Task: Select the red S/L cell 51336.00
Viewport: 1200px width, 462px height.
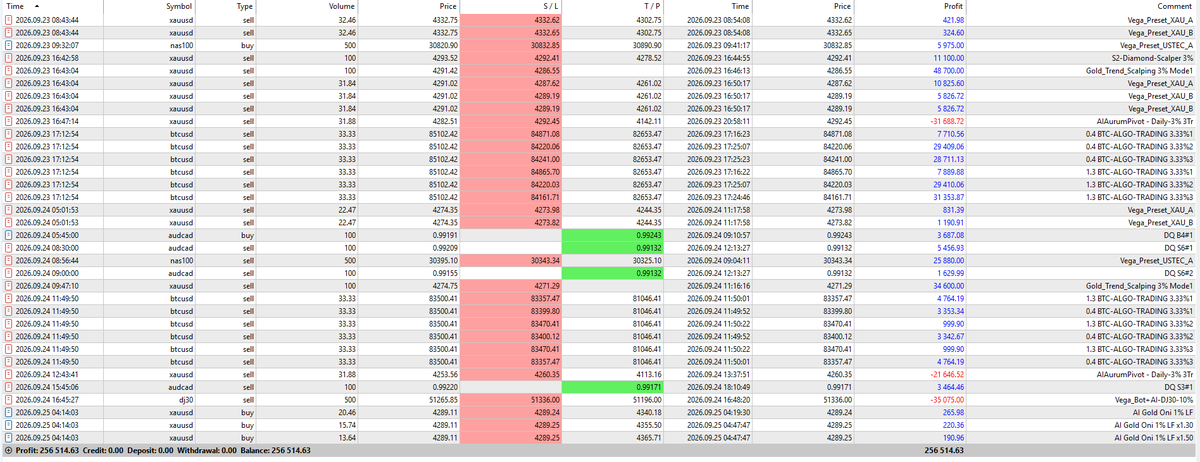Action: point(510,399)
